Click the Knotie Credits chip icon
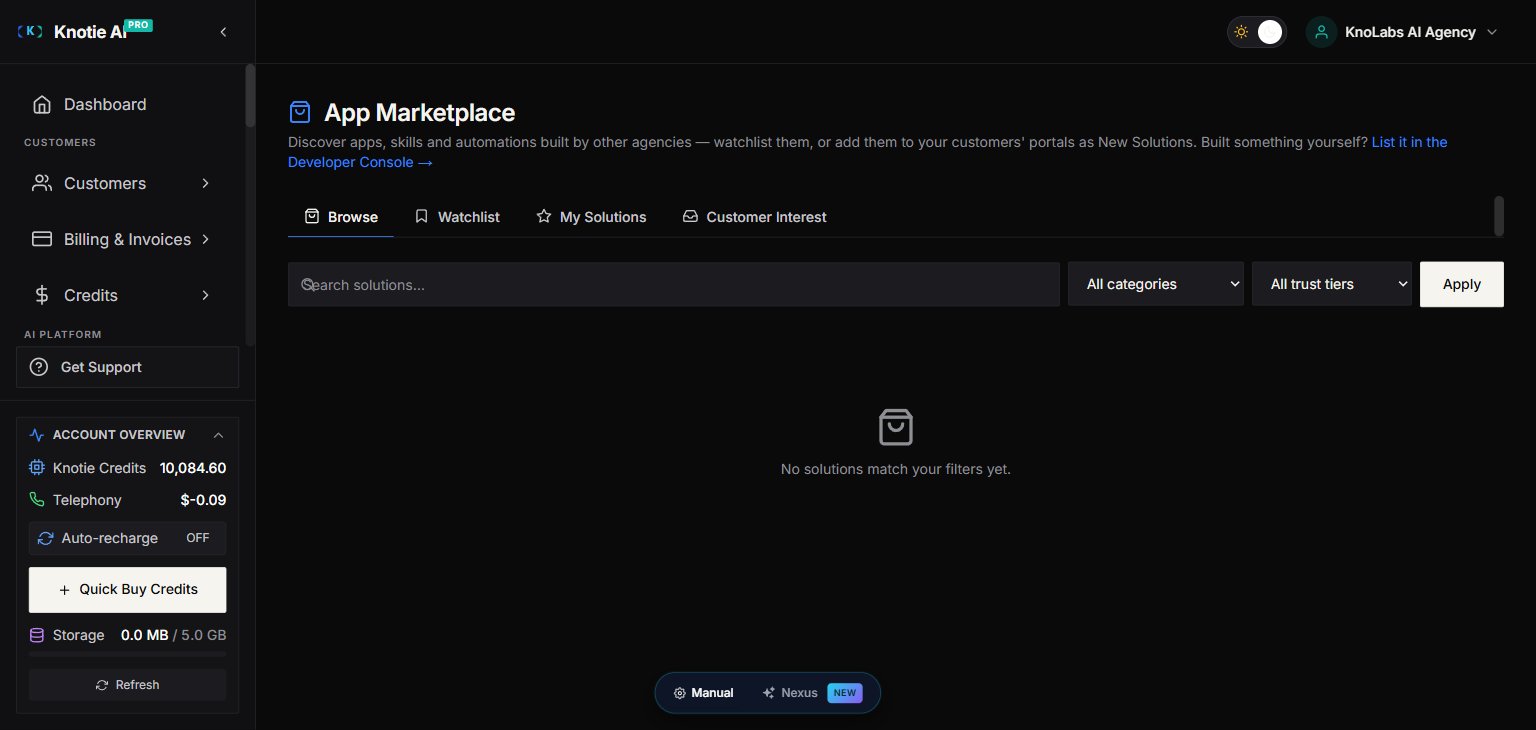The width and height of the screenshot is (1536, 730). point(37,468)
